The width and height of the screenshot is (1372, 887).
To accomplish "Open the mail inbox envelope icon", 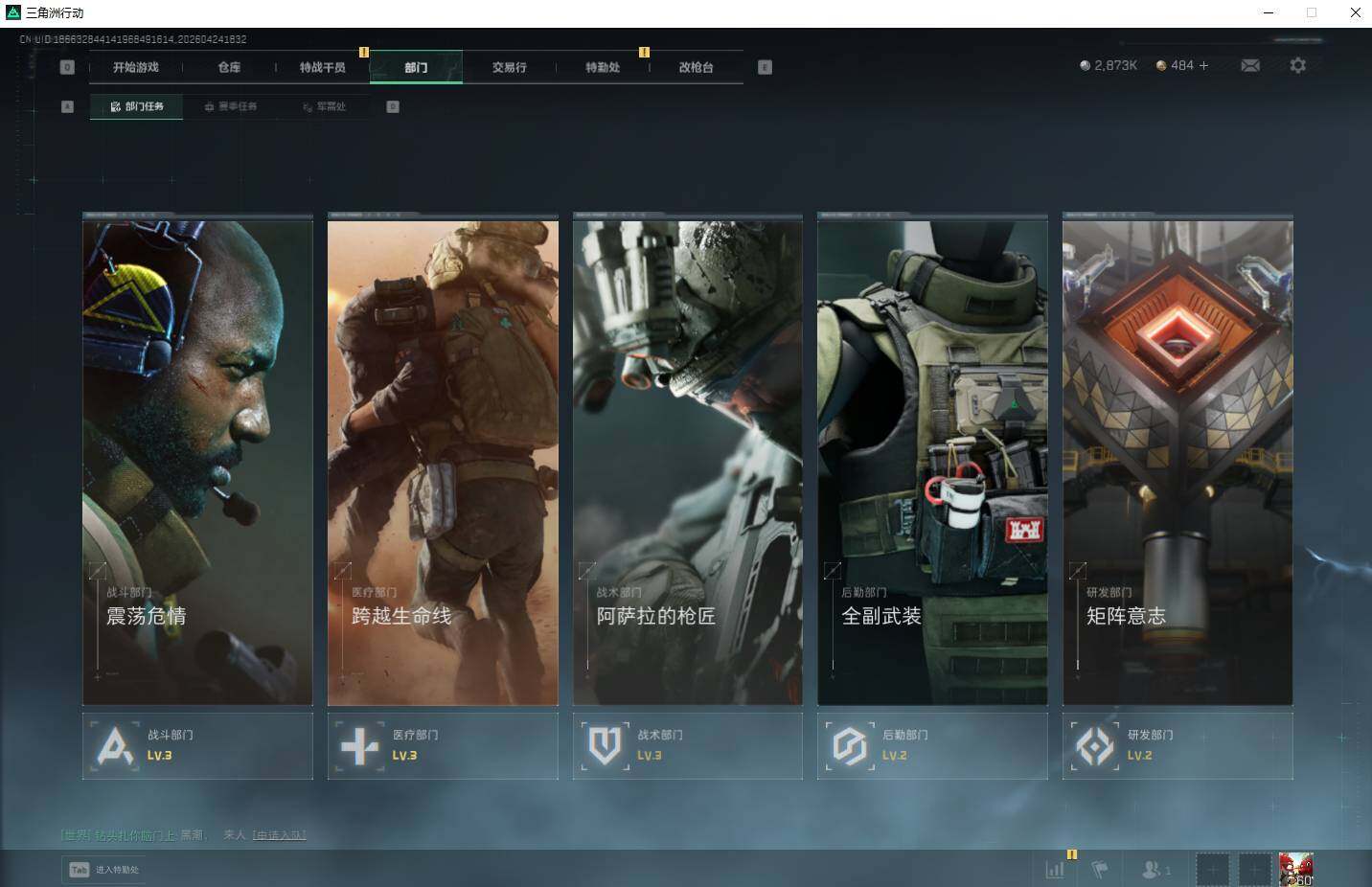I will (x=1250, y=65).
